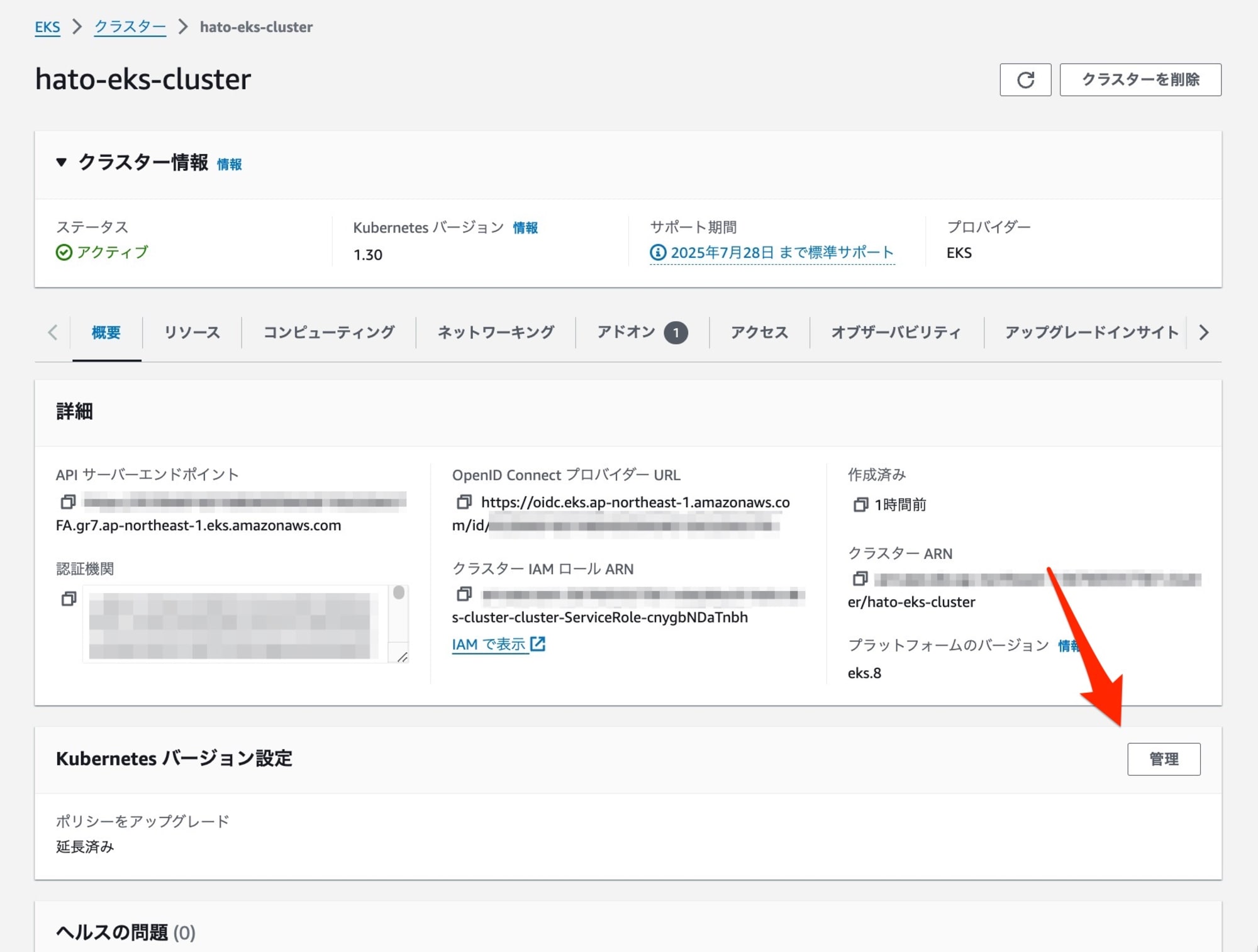Click the info icon beside support period
The width and height of the screenshot is (1258, 952).
[658, 253]
